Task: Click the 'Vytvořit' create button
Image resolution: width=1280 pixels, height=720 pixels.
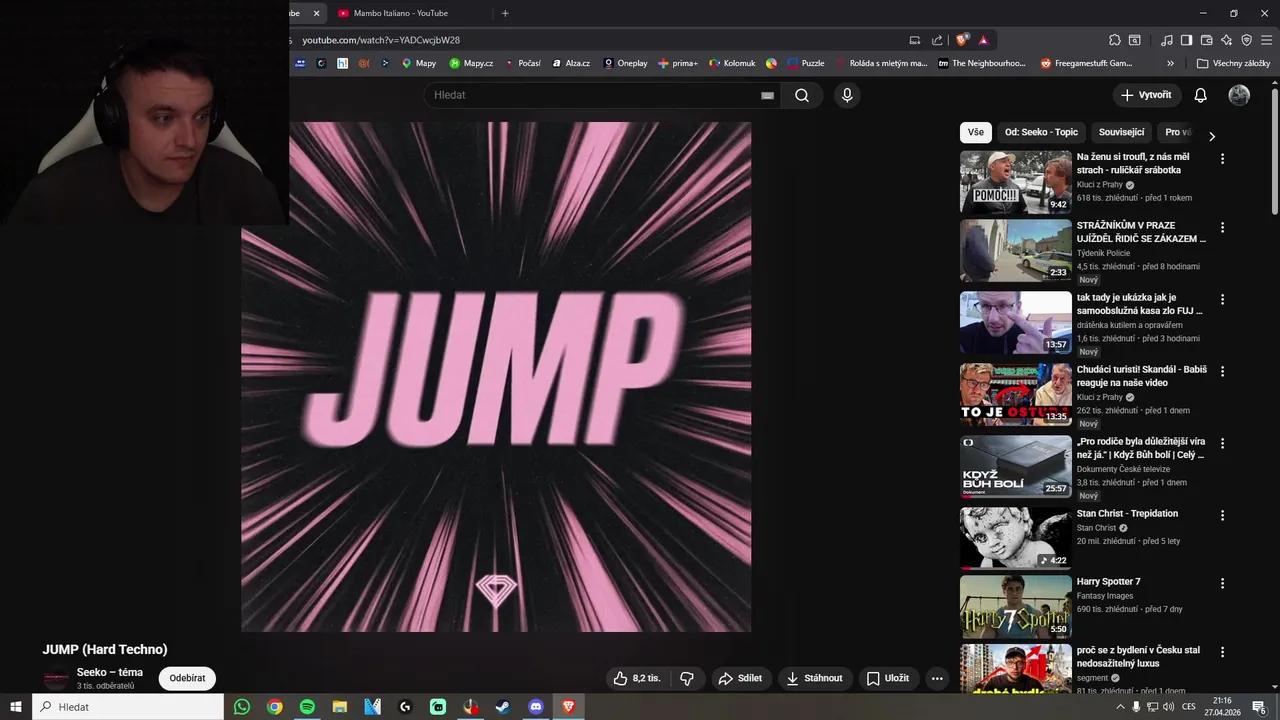Action: [x=1146, y=95]
